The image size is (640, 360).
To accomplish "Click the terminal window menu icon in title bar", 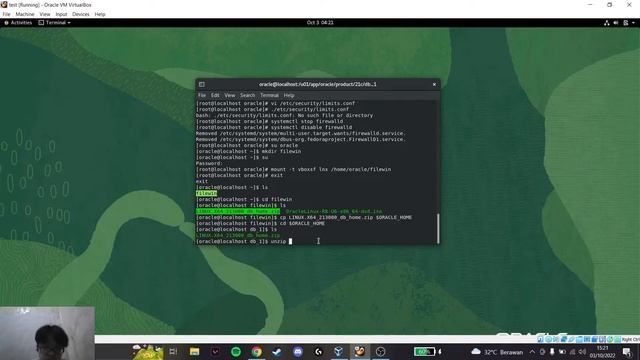I will tap(202, 84).
